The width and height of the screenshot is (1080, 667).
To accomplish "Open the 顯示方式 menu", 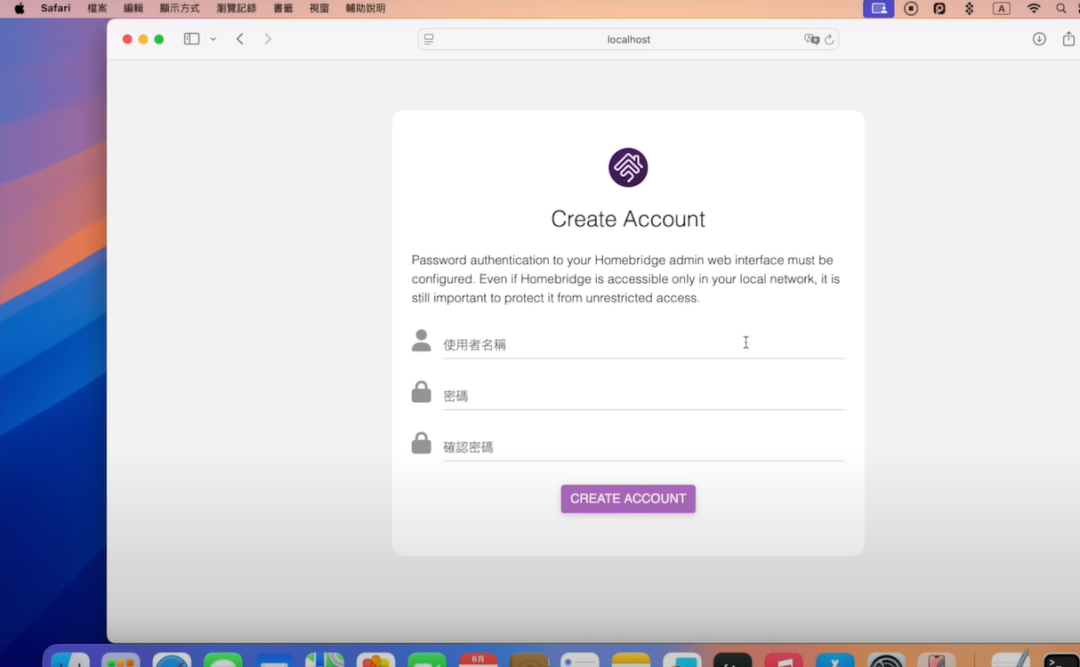I will (x=179, y=8).
